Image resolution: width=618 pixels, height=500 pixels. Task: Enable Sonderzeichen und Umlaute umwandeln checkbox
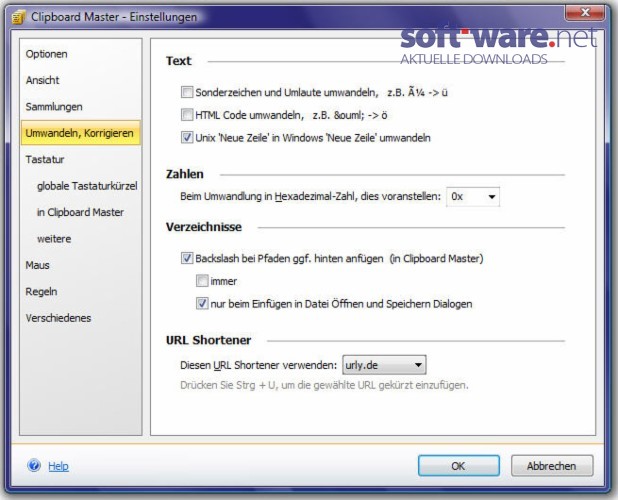click(187, 92)
